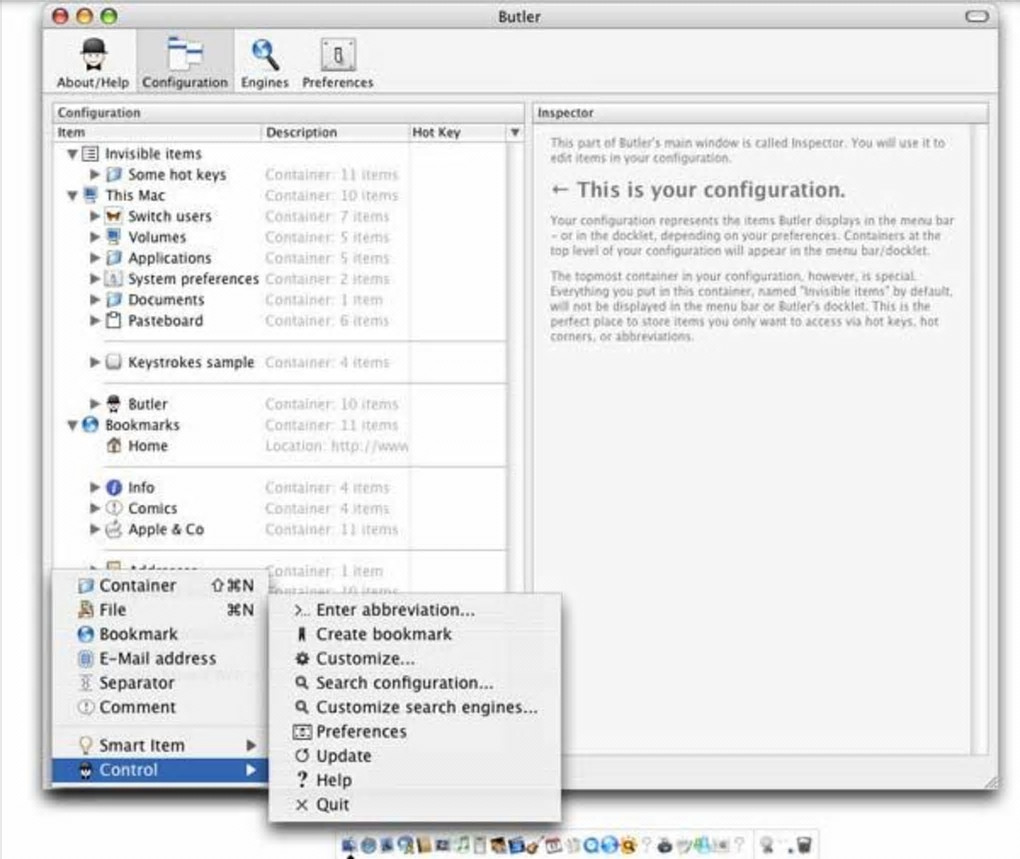Sort by the Item column header
This screenshot has height=859, width=1020.
click(x=157, y=132)
